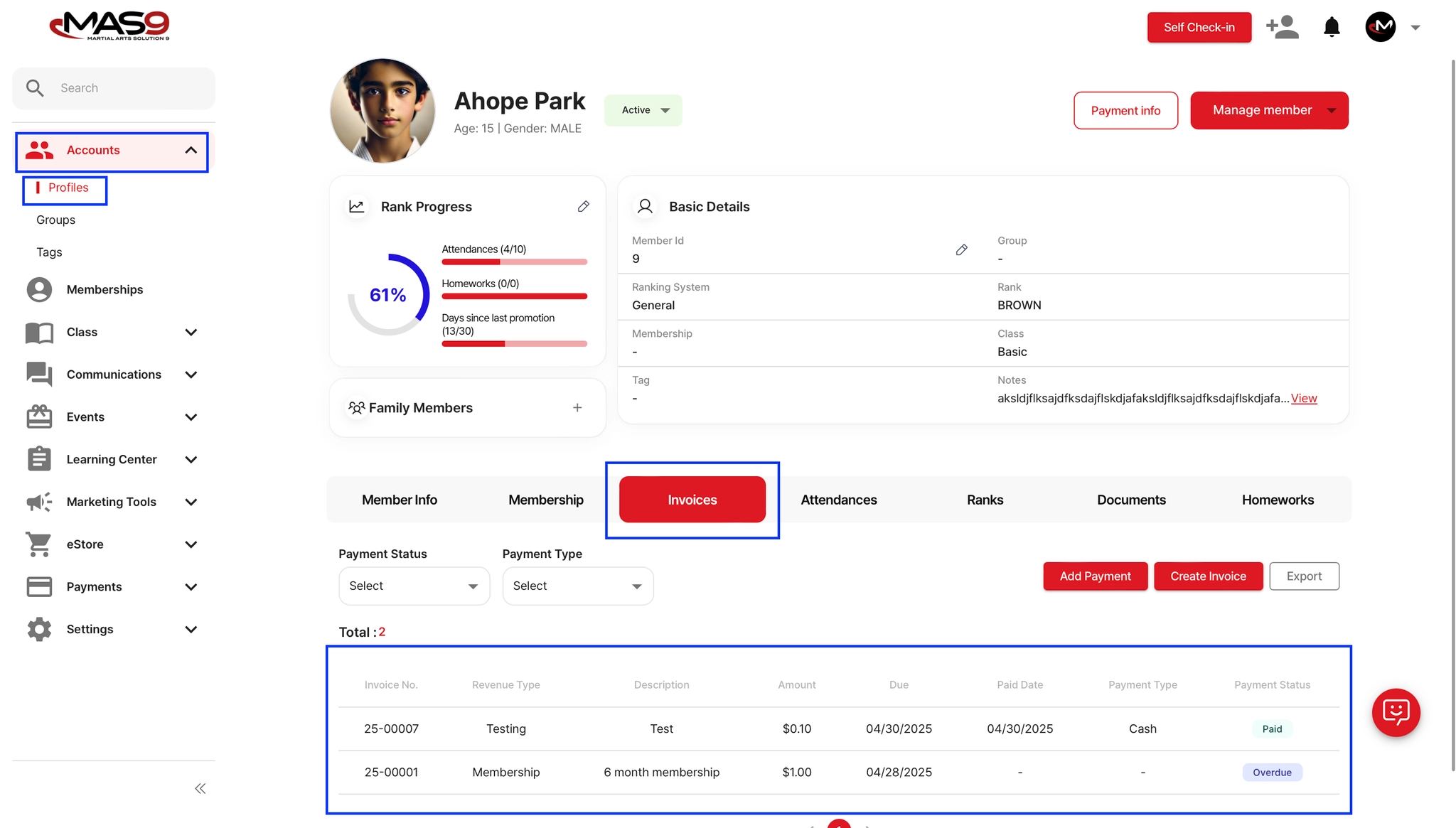Open the Active status dropdown

[x=643, y=110]
